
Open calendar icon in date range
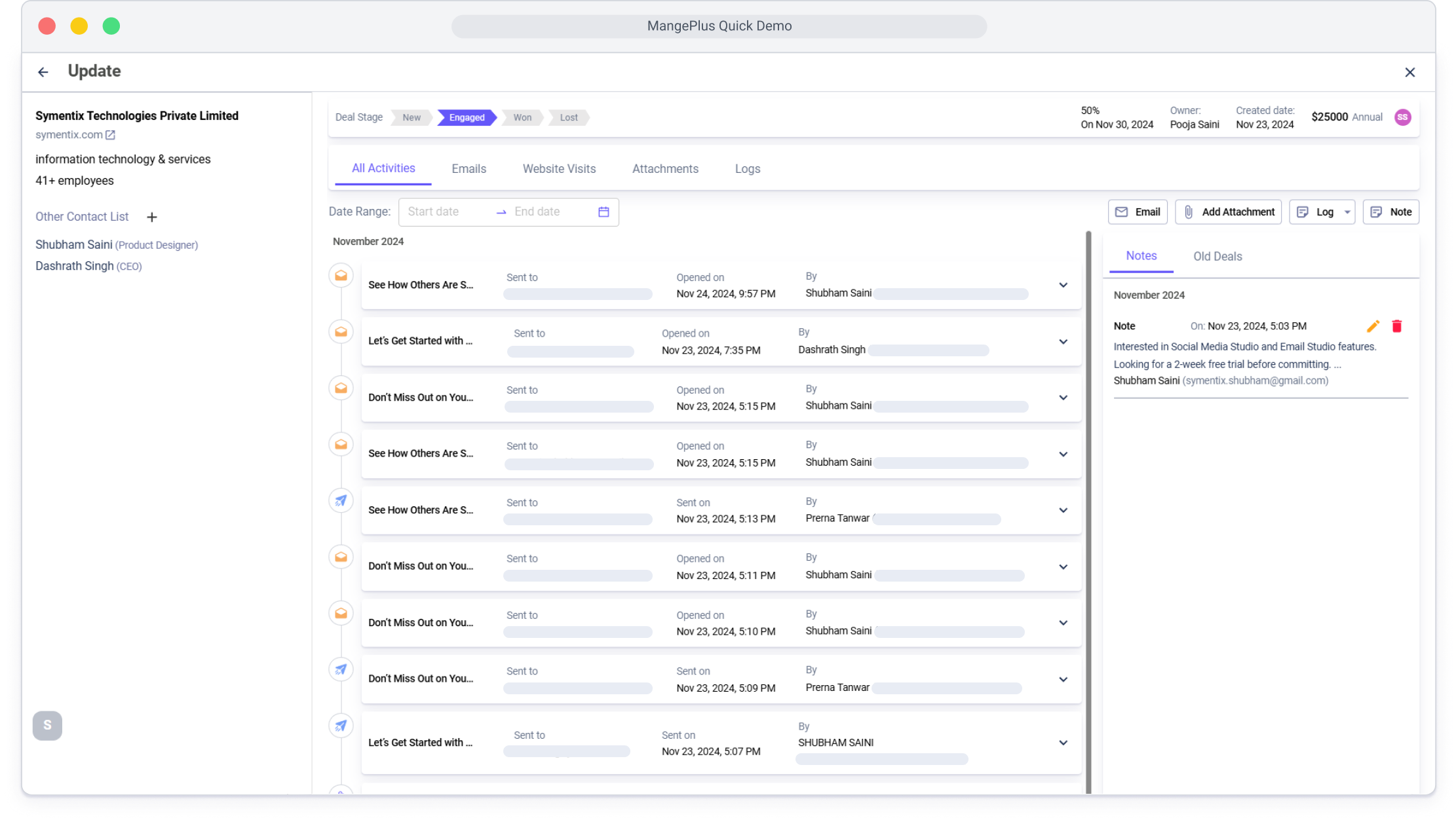(603, 212)
